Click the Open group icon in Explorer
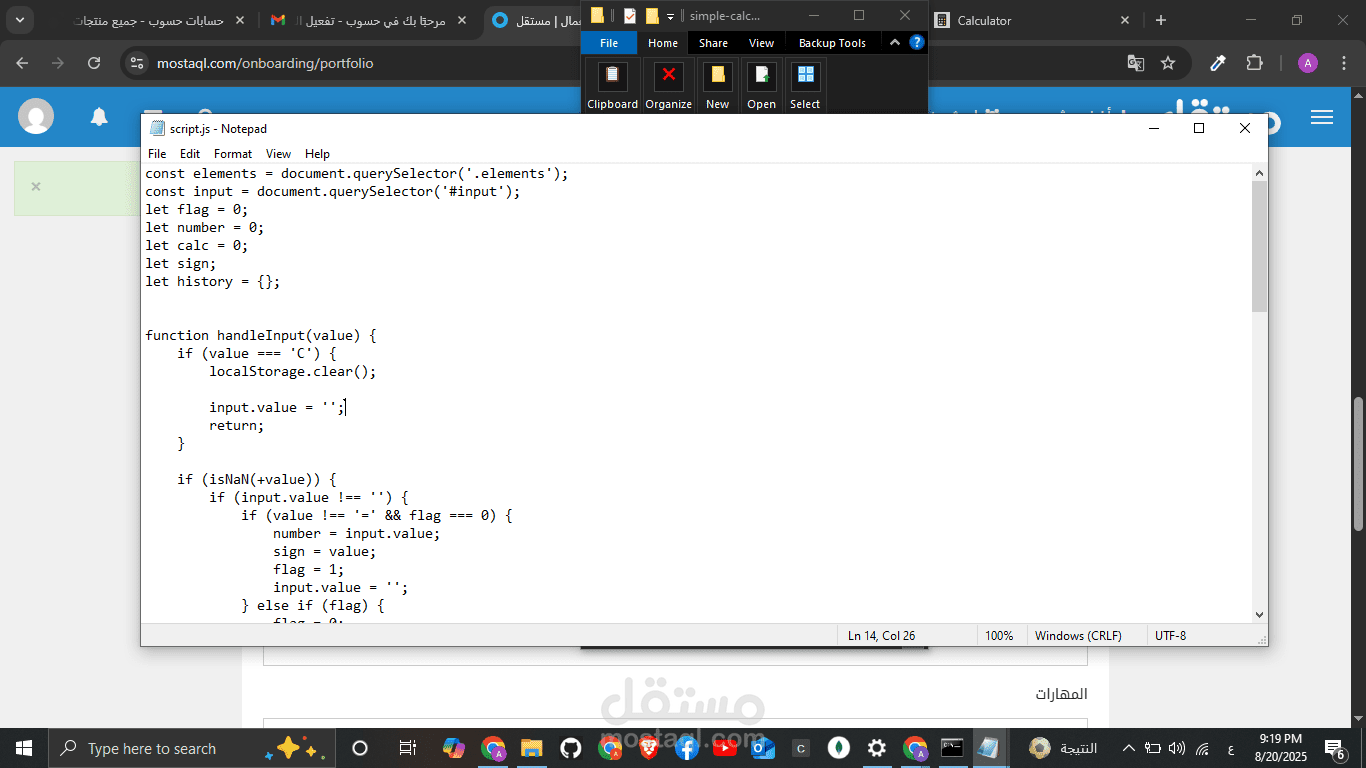This screenshot has width=1366, height=768. (761, 85)
